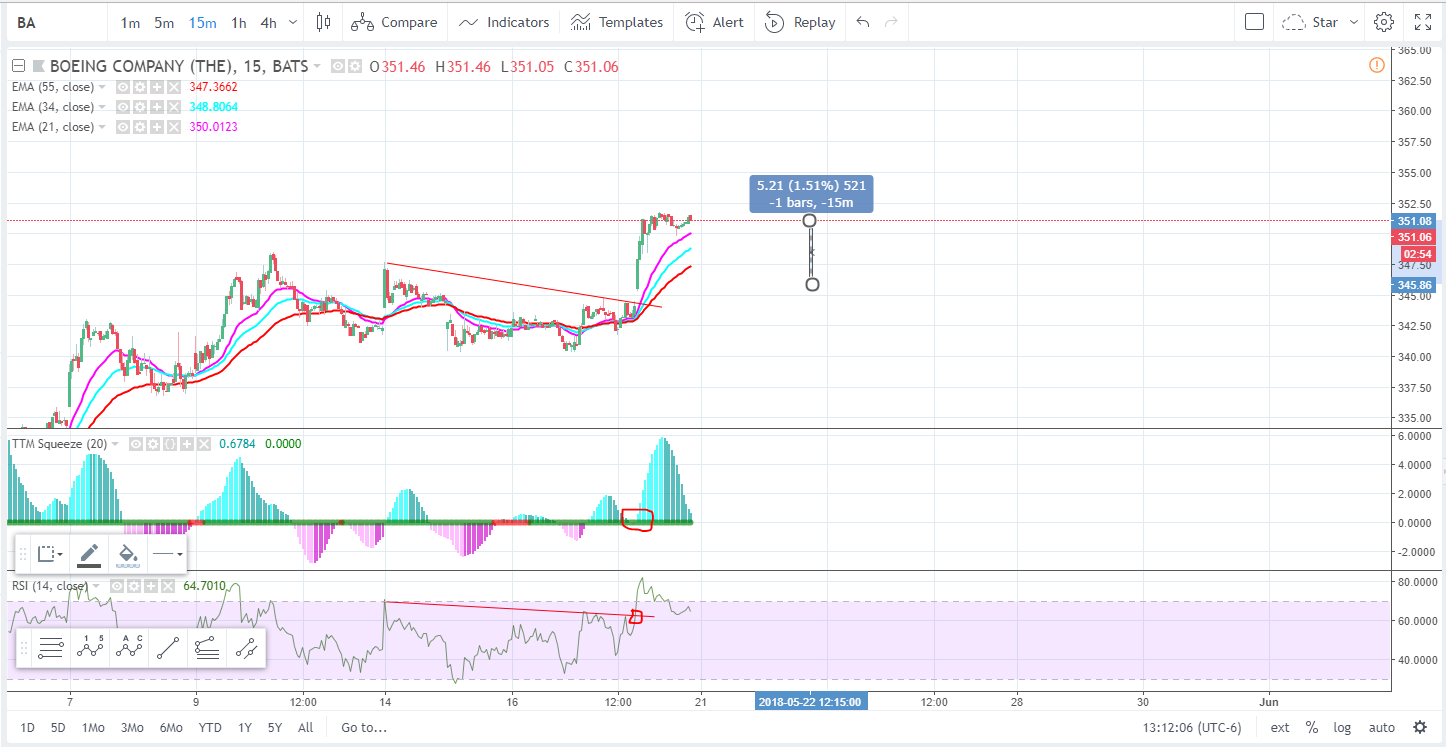Expand EMA (55, close) dropdown arrow
This screenshot has height=747, width=1446.
pos(102,87)
